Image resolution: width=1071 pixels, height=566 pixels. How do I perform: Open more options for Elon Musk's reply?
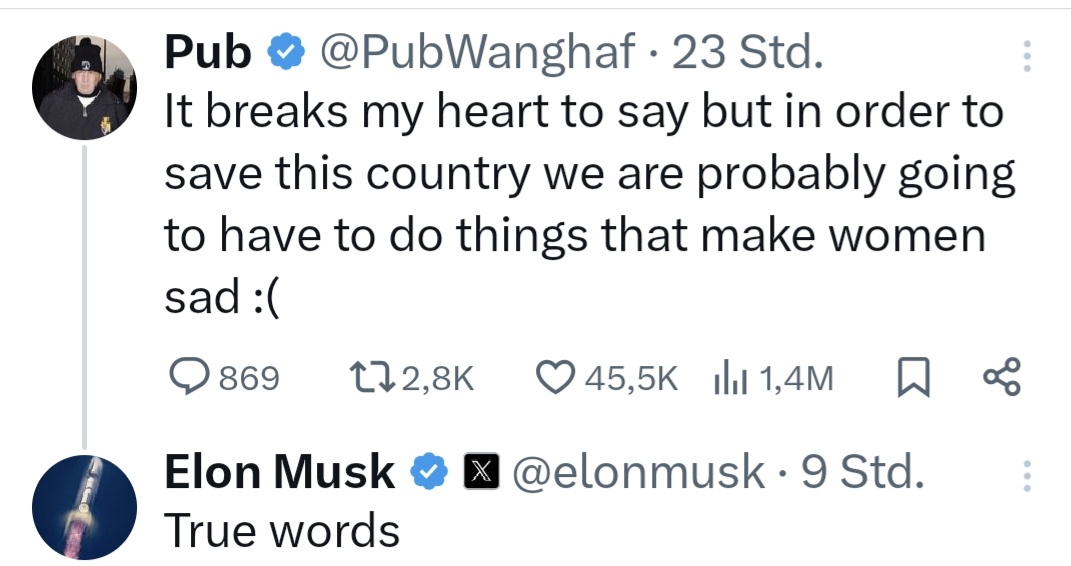1025,476
